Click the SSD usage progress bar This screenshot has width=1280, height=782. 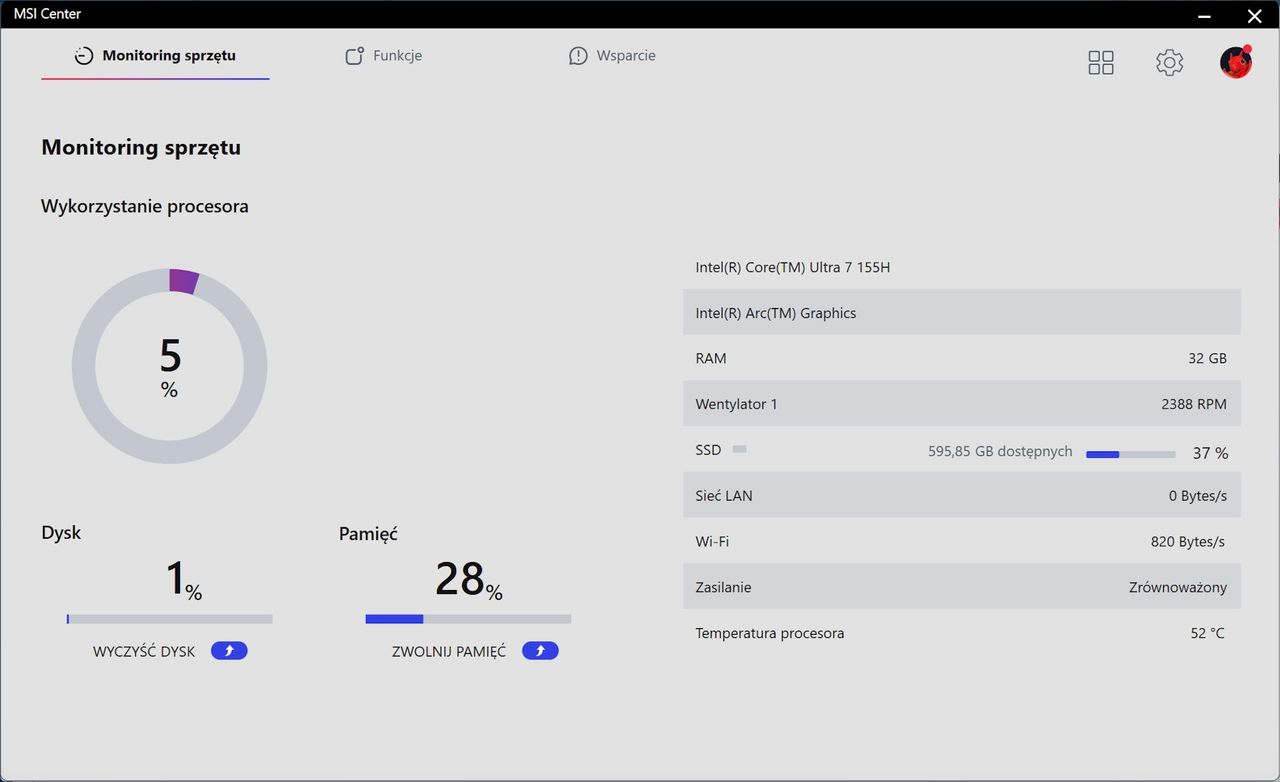1130,454
